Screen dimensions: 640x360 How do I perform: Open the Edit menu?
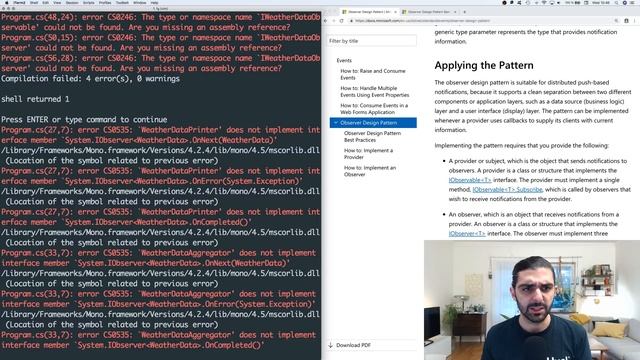45,2
